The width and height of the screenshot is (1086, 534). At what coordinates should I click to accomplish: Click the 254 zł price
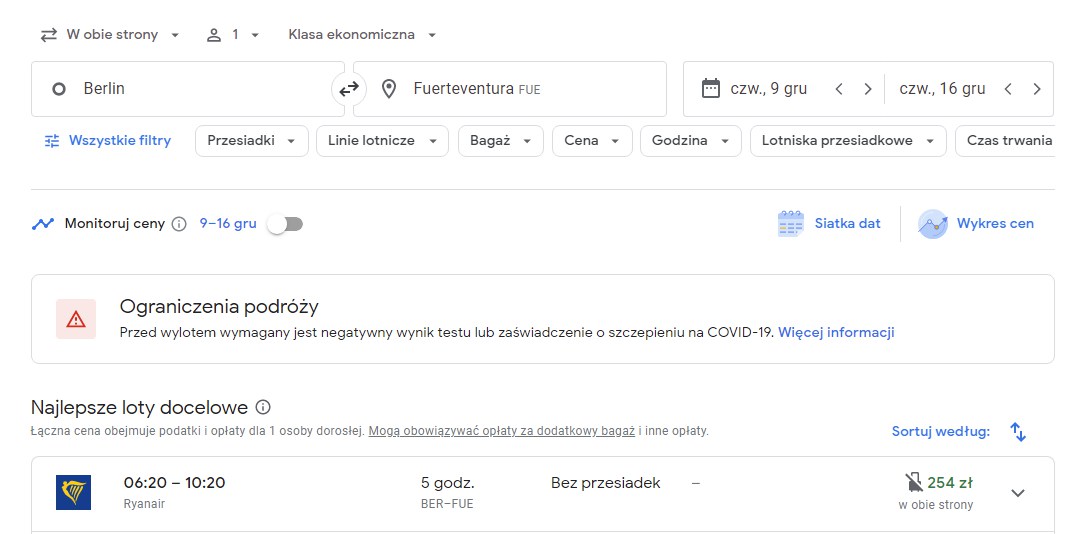click(950, 483)
